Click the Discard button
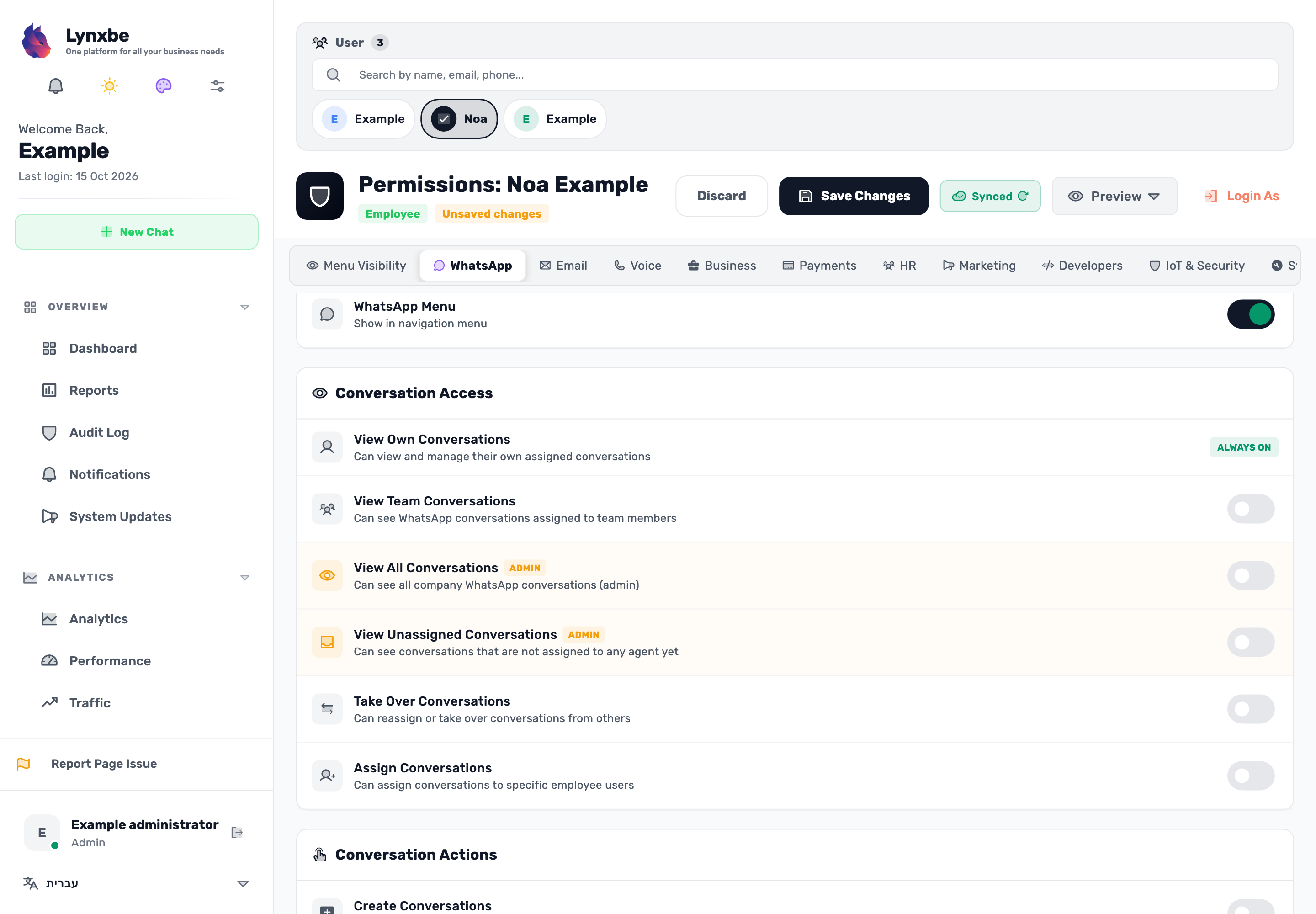This screenshot has height=914, width=1316. pyautogui.click(x=722, y=196)
